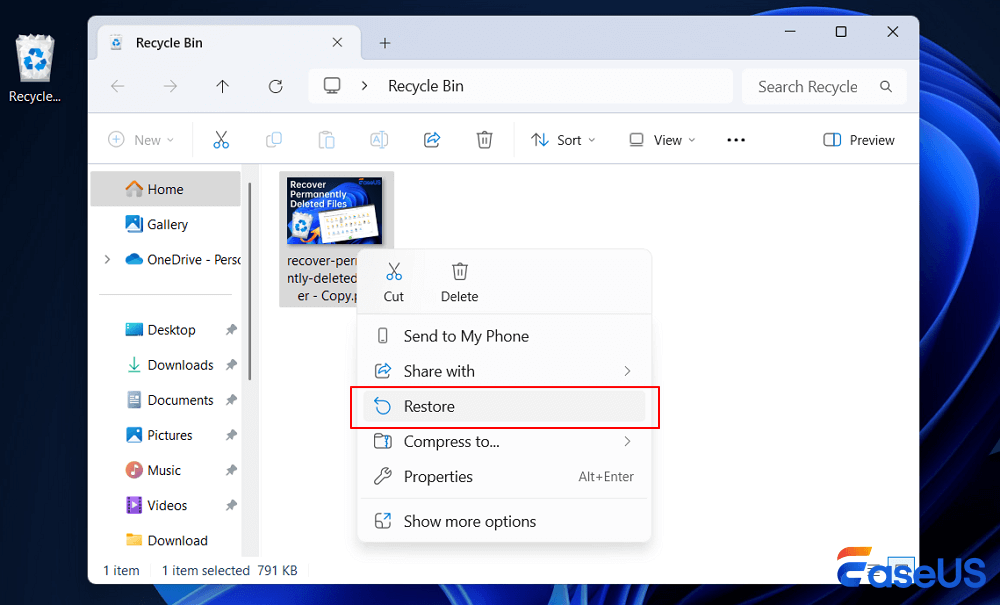Image resolution: width=1000 pixels, height=605 pixels.
Task: Toggle the Preview pane
Action: pos(858,139)
